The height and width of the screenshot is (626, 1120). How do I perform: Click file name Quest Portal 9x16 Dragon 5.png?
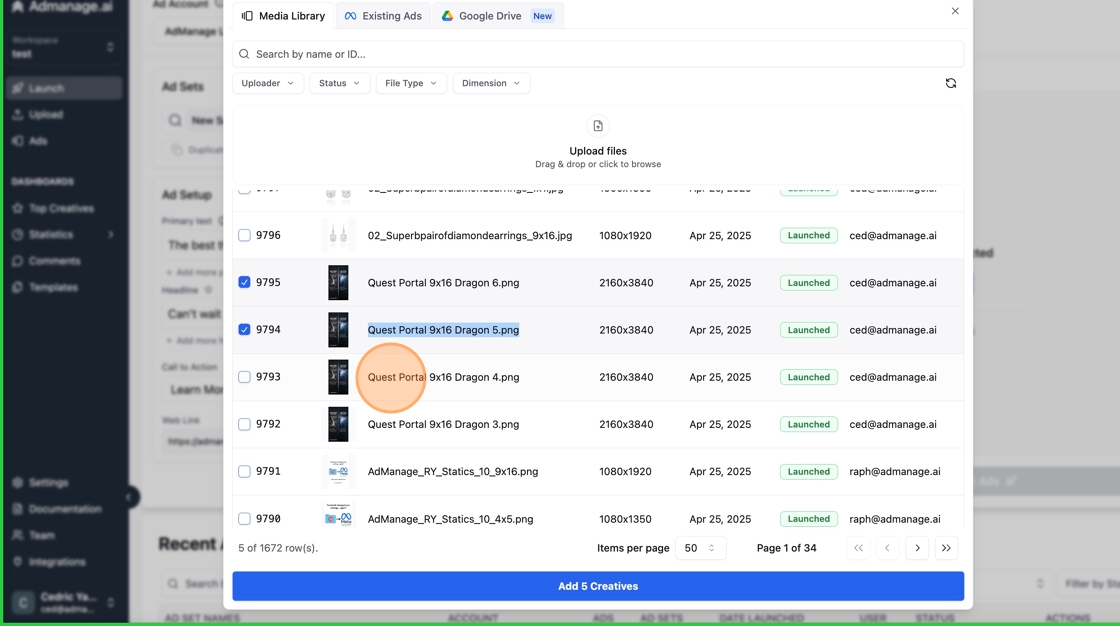[x=444, y=329]
